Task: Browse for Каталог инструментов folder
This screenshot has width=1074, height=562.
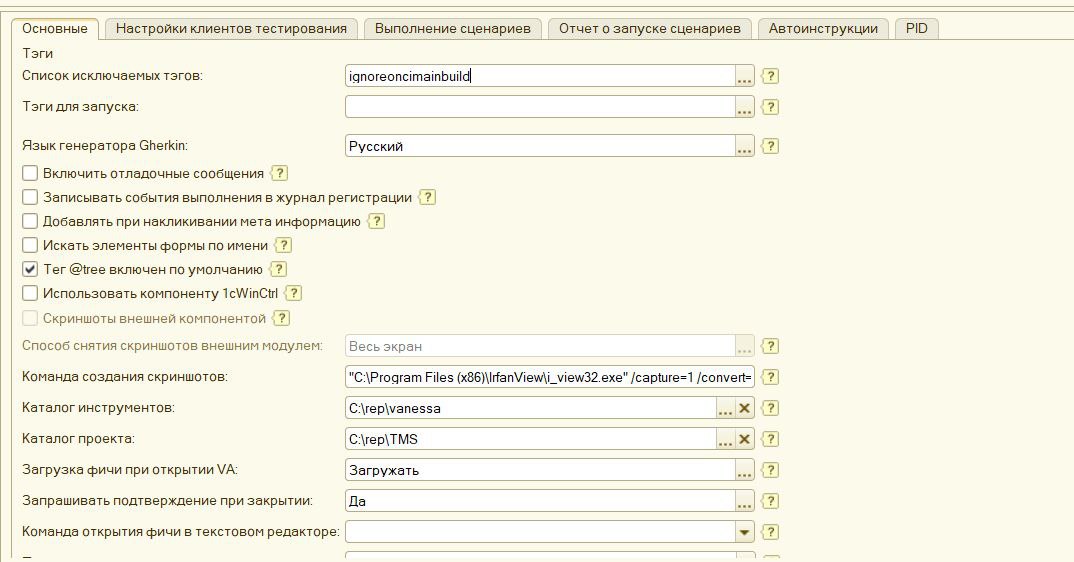Action: [725, 408]
